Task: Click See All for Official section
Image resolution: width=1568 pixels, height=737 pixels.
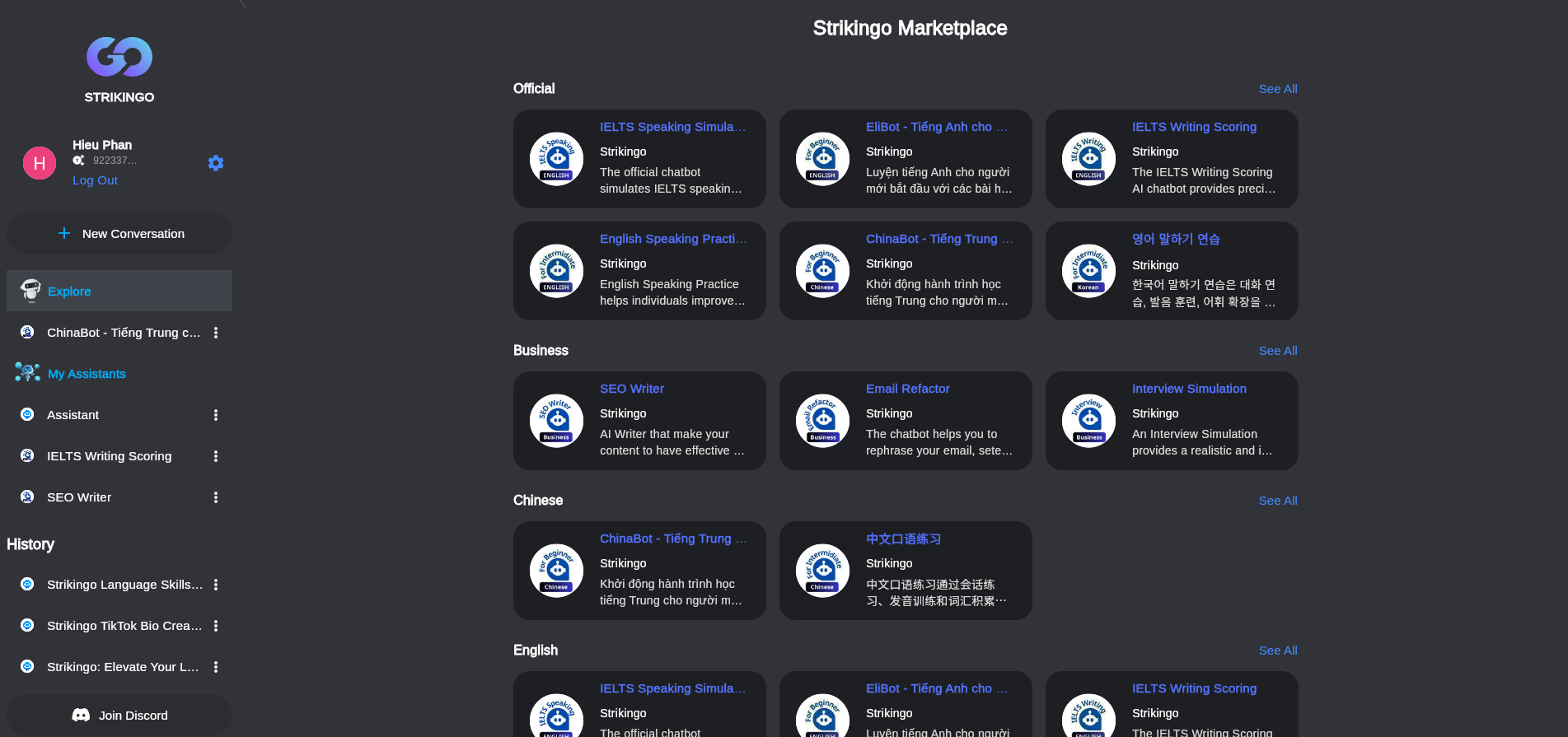Action: click(x=1278, y=89)
